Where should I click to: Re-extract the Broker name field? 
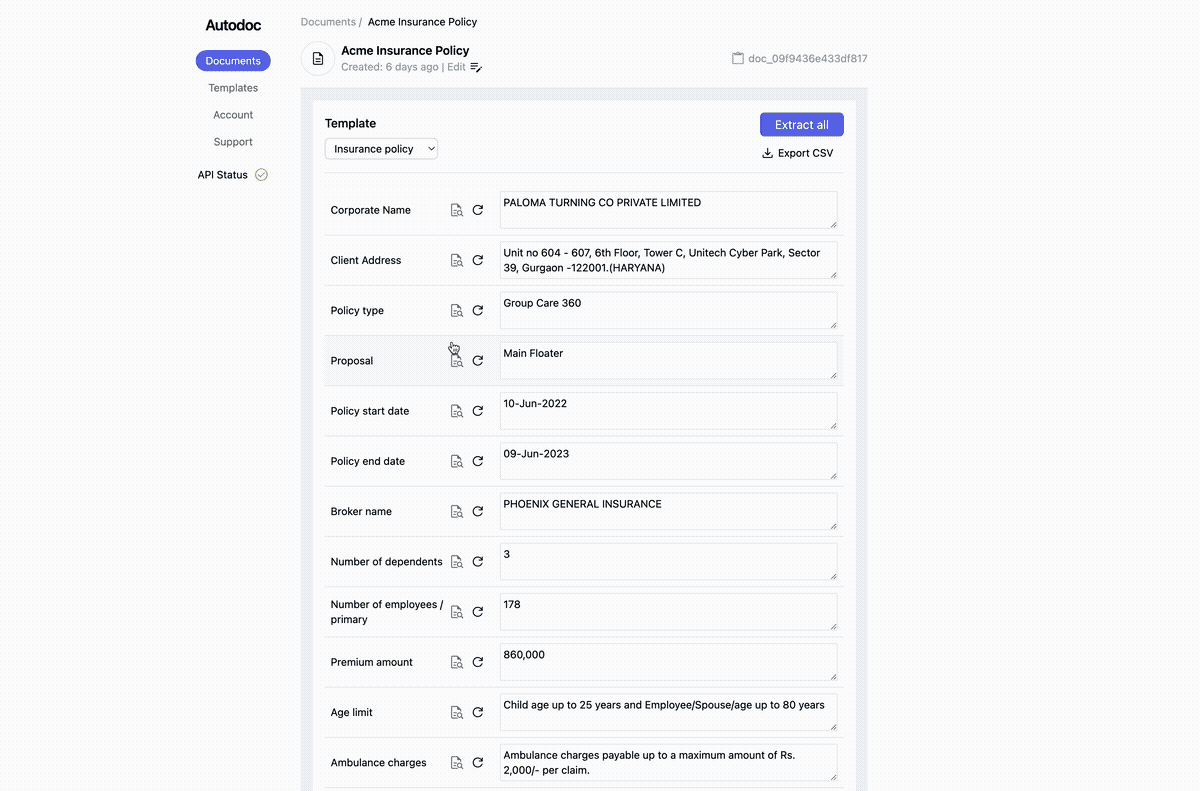point(478,511)
